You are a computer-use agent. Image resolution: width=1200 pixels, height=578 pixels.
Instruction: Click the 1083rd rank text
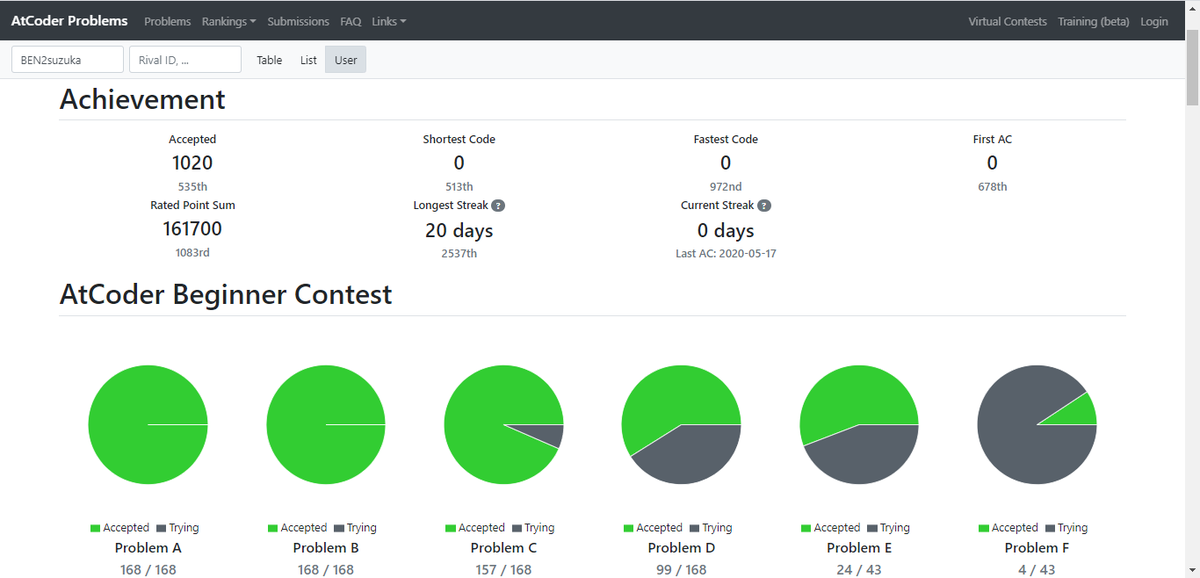[192, 253]
